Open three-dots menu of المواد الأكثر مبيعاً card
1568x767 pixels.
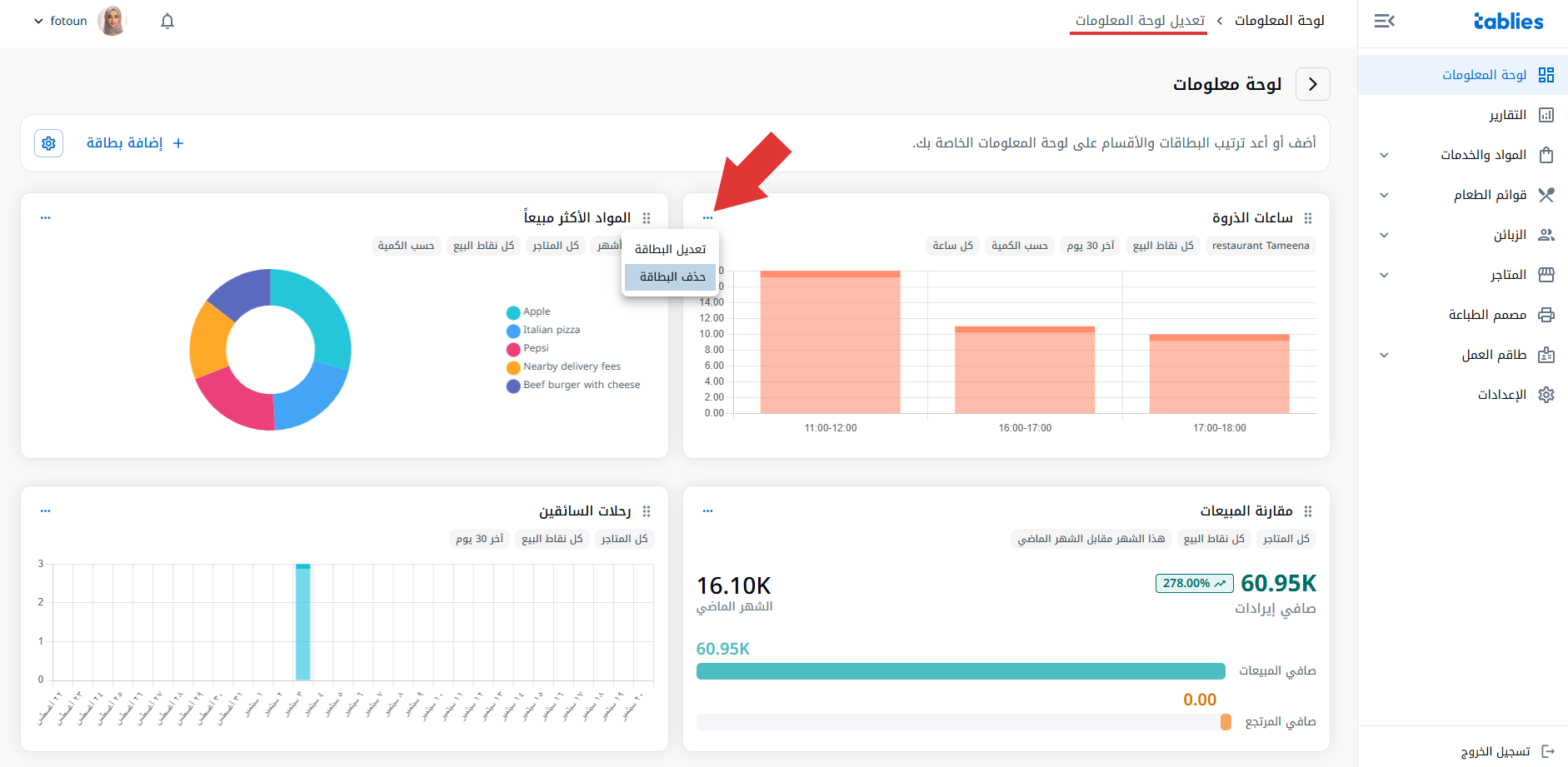(x=45, y=218)
